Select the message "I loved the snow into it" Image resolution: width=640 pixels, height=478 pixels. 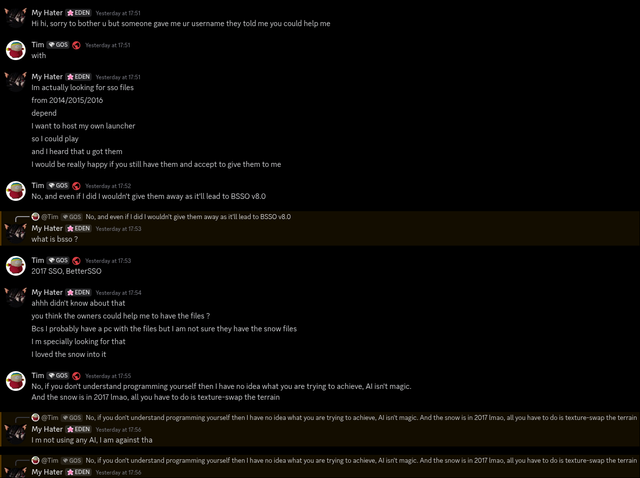click(x=69, y=354)
